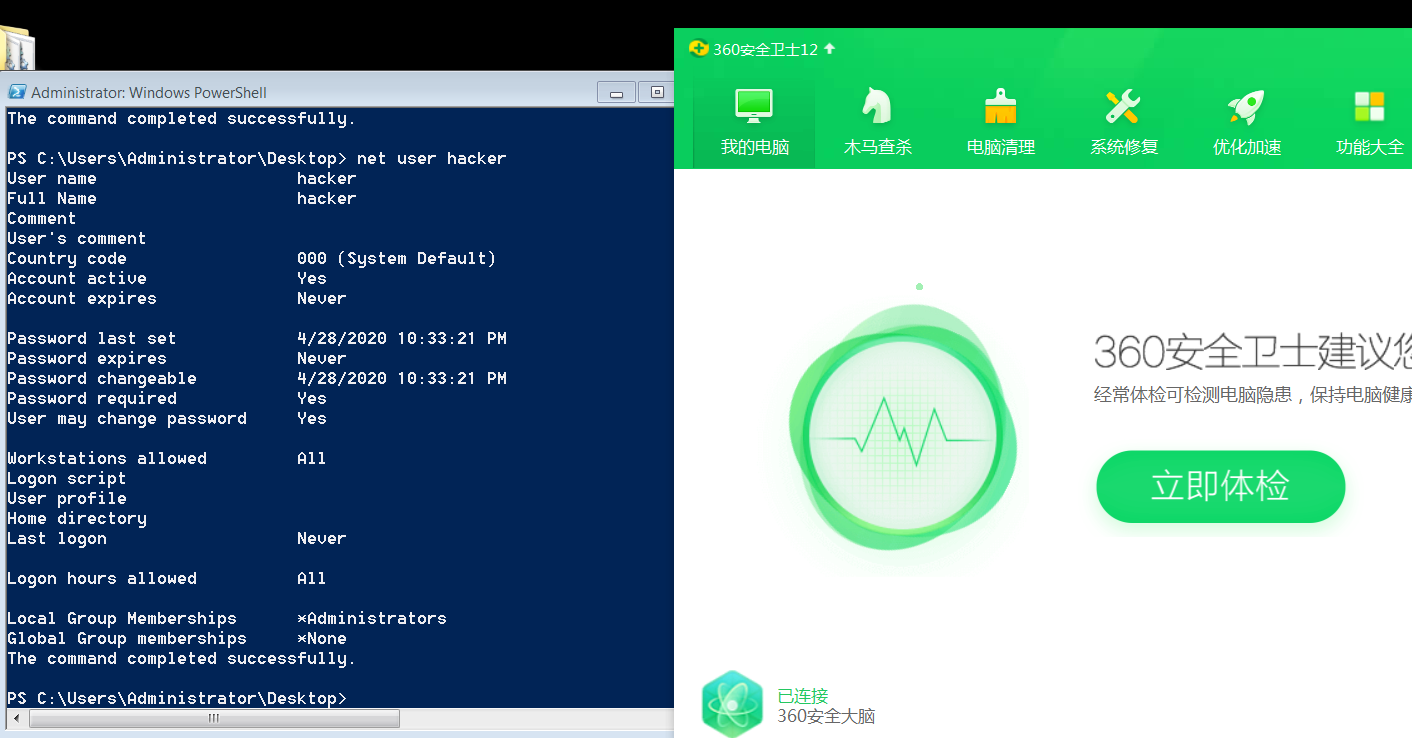The image size is (1412, 738).
Task: Open the 我的电脑 monitor icon tab
Action: pyautogui.click(x=754, y=106)
